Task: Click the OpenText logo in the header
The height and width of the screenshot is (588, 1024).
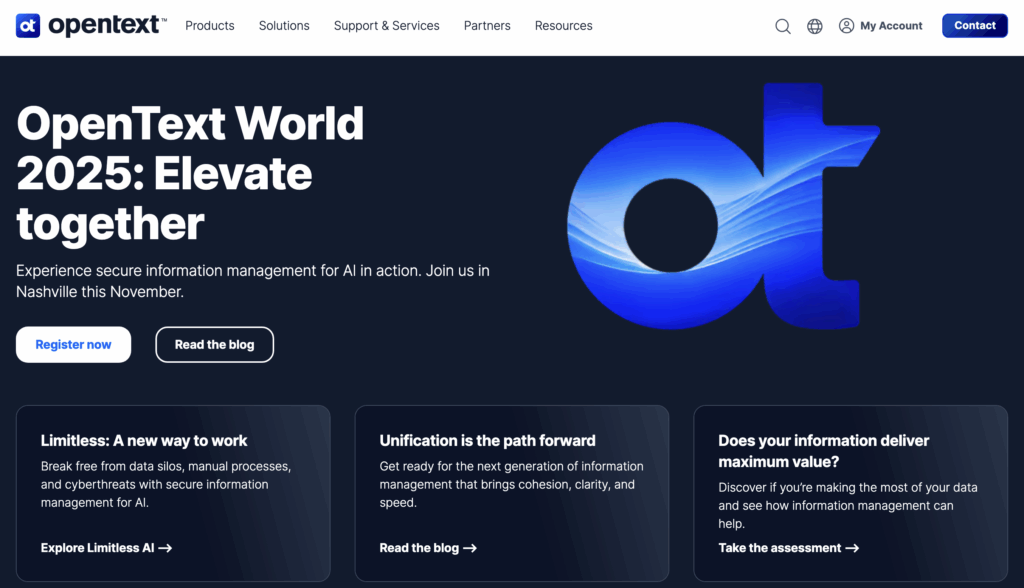Action: pos(91,25)
